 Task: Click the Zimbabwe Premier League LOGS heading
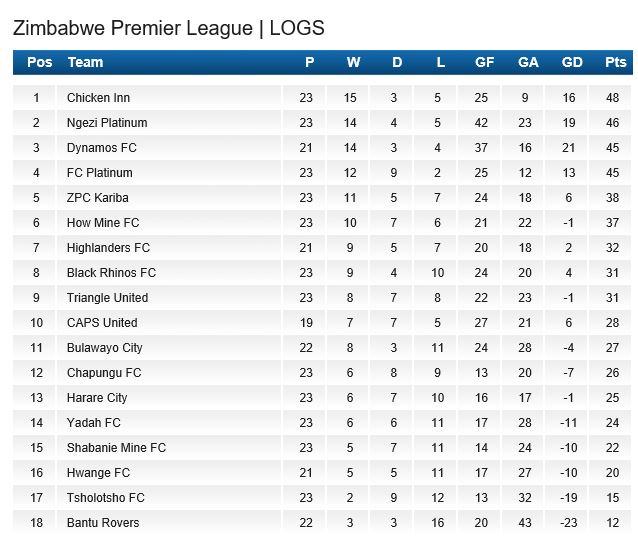click(168, 28)
